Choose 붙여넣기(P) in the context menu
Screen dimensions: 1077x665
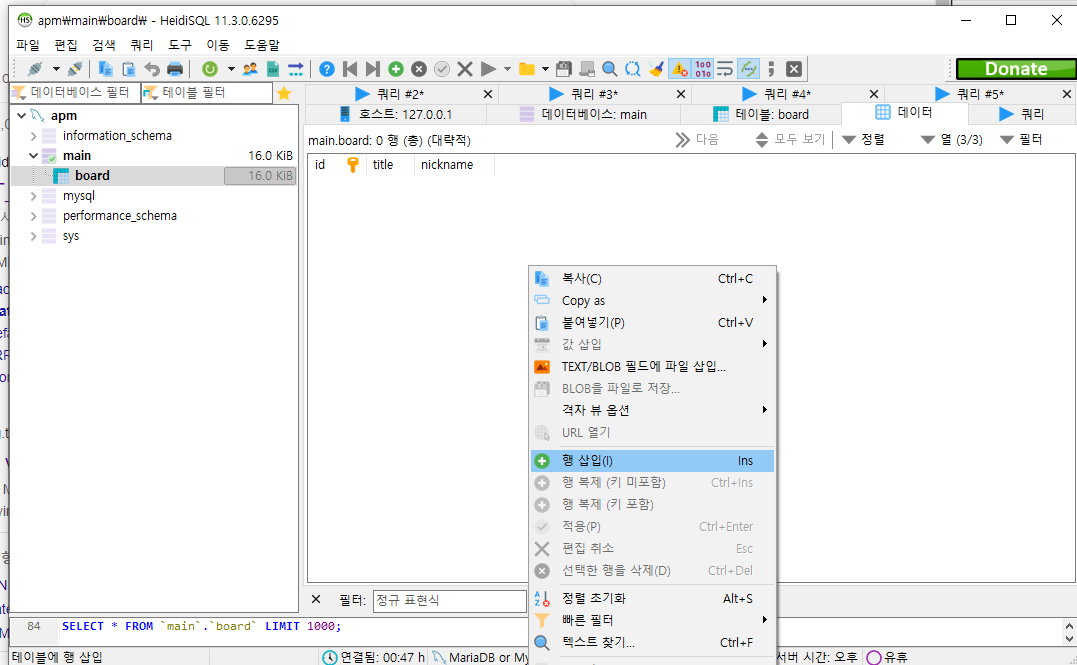[653, 322]
